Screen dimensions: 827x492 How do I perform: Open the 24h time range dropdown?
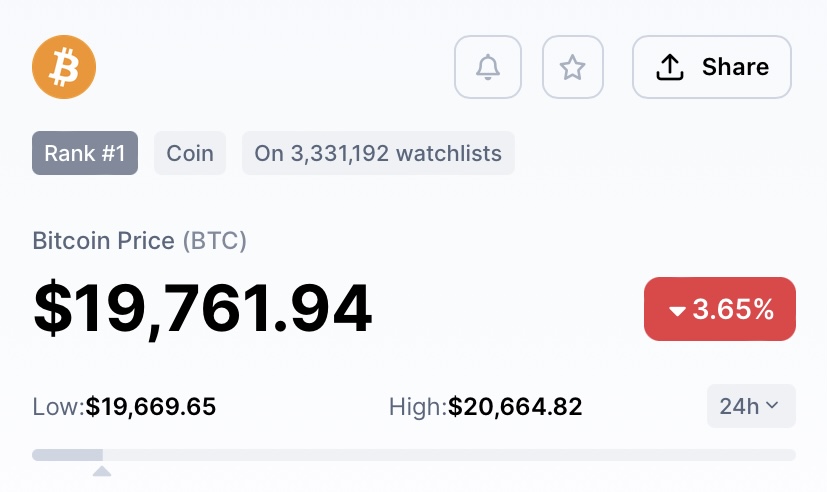pos(751,406)
